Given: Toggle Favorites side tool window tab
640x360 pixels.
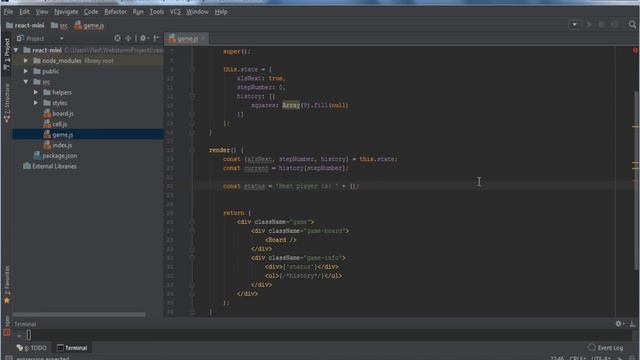Looking at the screenshot, I should click(7, 284).
